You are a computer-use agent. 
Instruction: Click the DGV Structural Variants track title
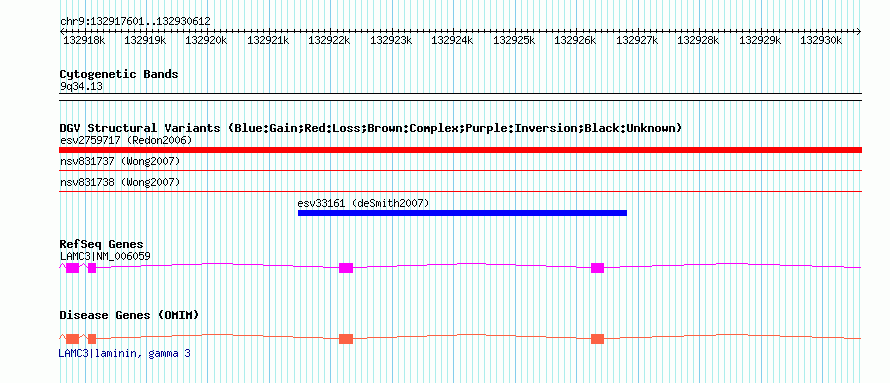(371, 128)
